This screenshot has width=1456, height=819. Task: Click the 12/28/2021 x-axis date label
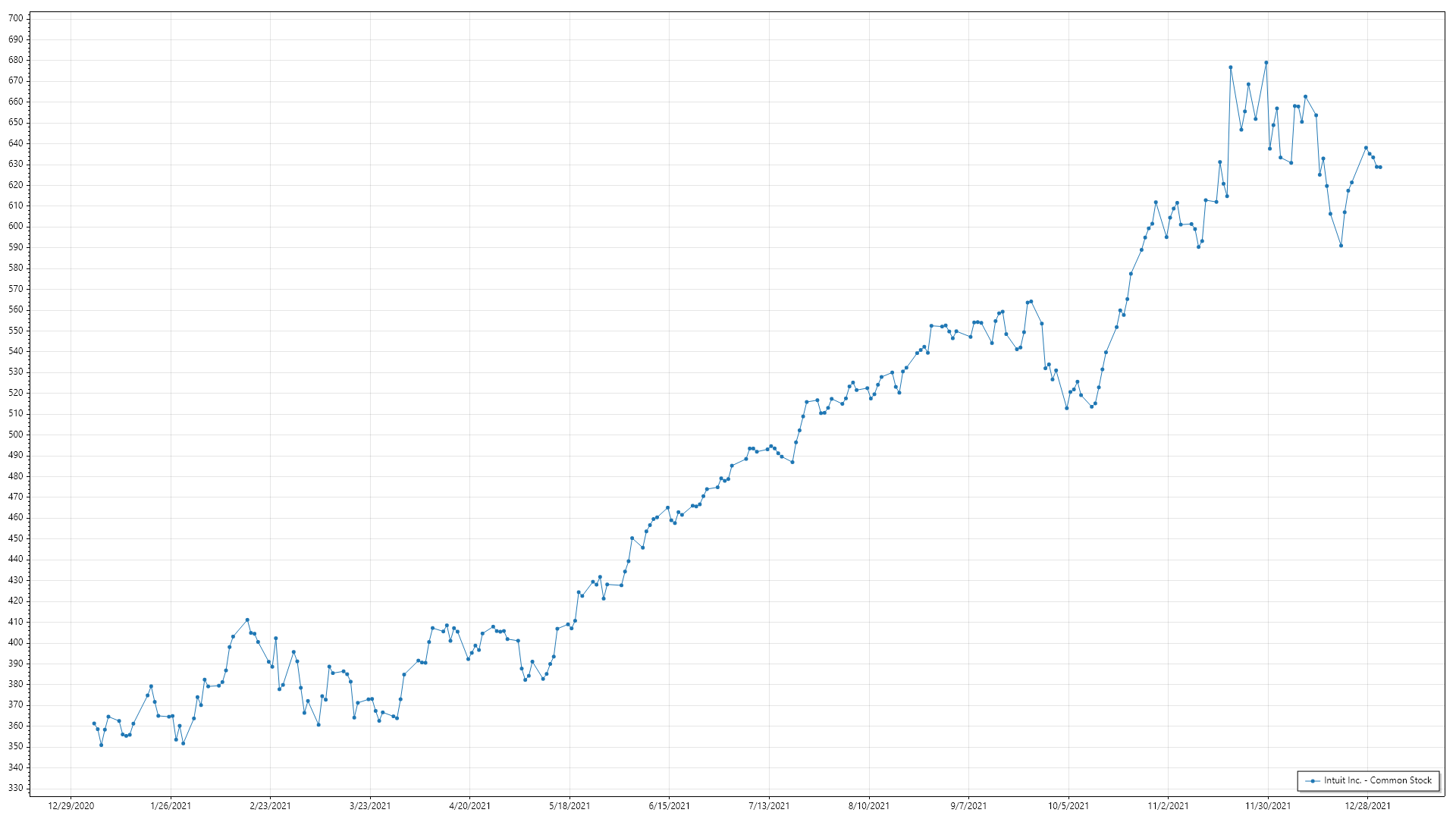1367,806
